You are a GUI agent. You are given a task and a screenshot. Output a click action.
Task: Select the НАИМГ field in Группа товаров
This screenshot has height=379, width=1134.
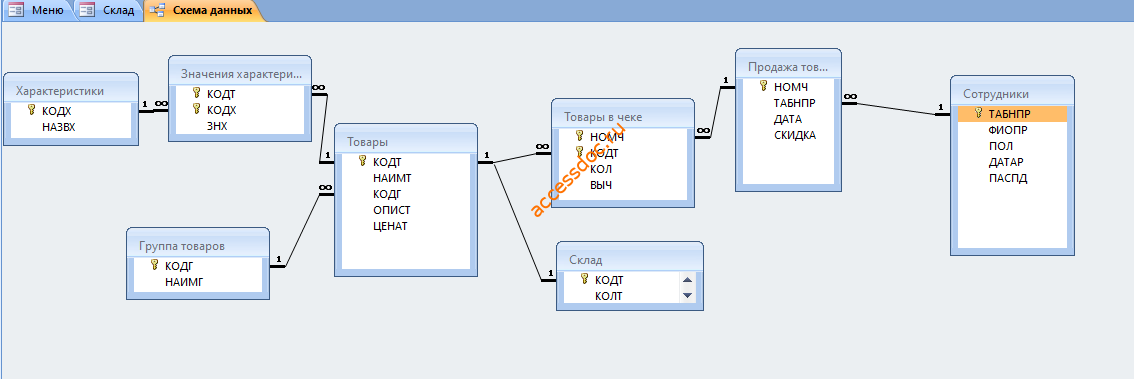point(184,282)
